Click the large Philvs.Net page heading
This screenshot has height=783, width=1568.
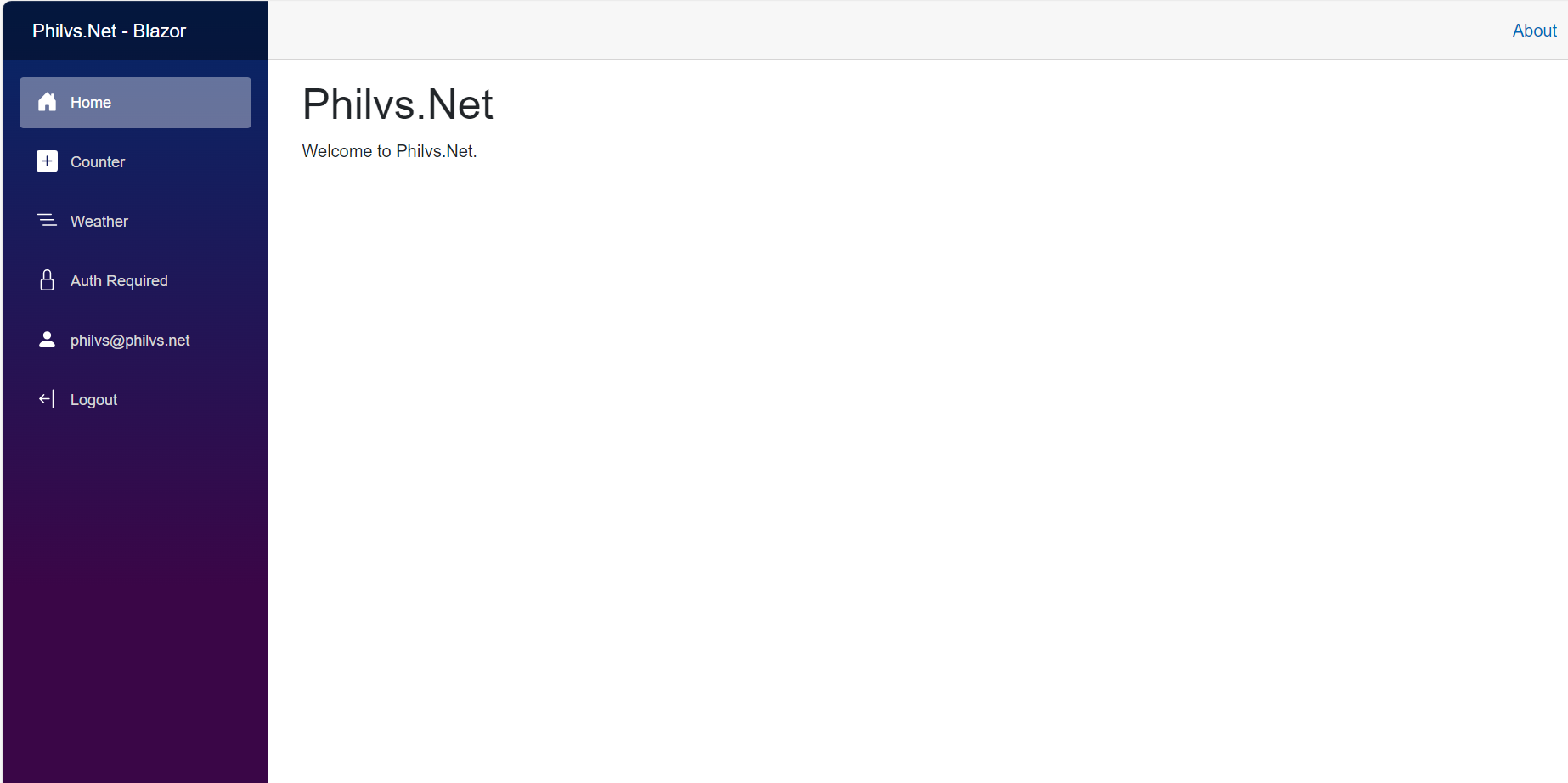pos(398,104)
